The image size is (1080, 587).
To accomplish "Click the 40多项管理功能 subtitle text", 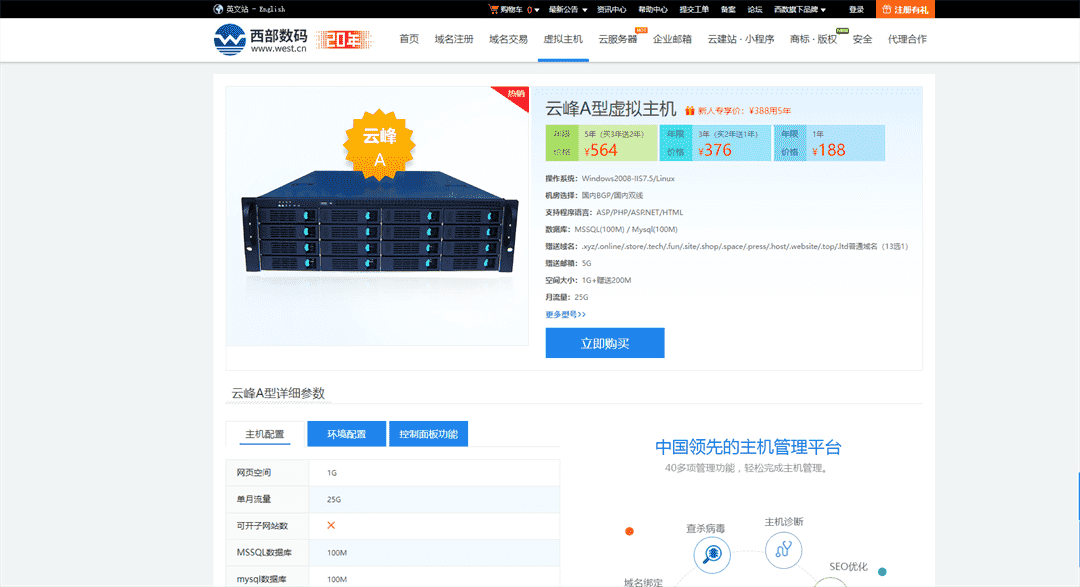I will 748,468.
